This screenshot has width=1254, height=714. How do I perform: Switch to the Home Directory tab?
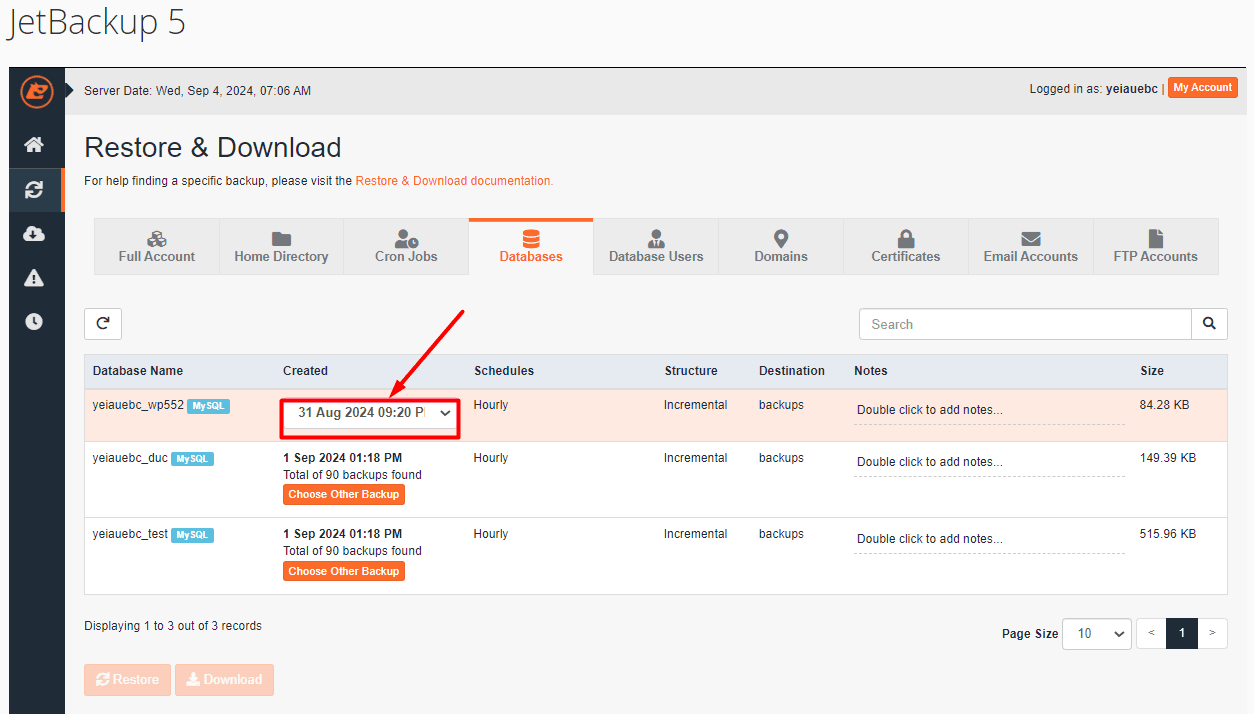281,246
